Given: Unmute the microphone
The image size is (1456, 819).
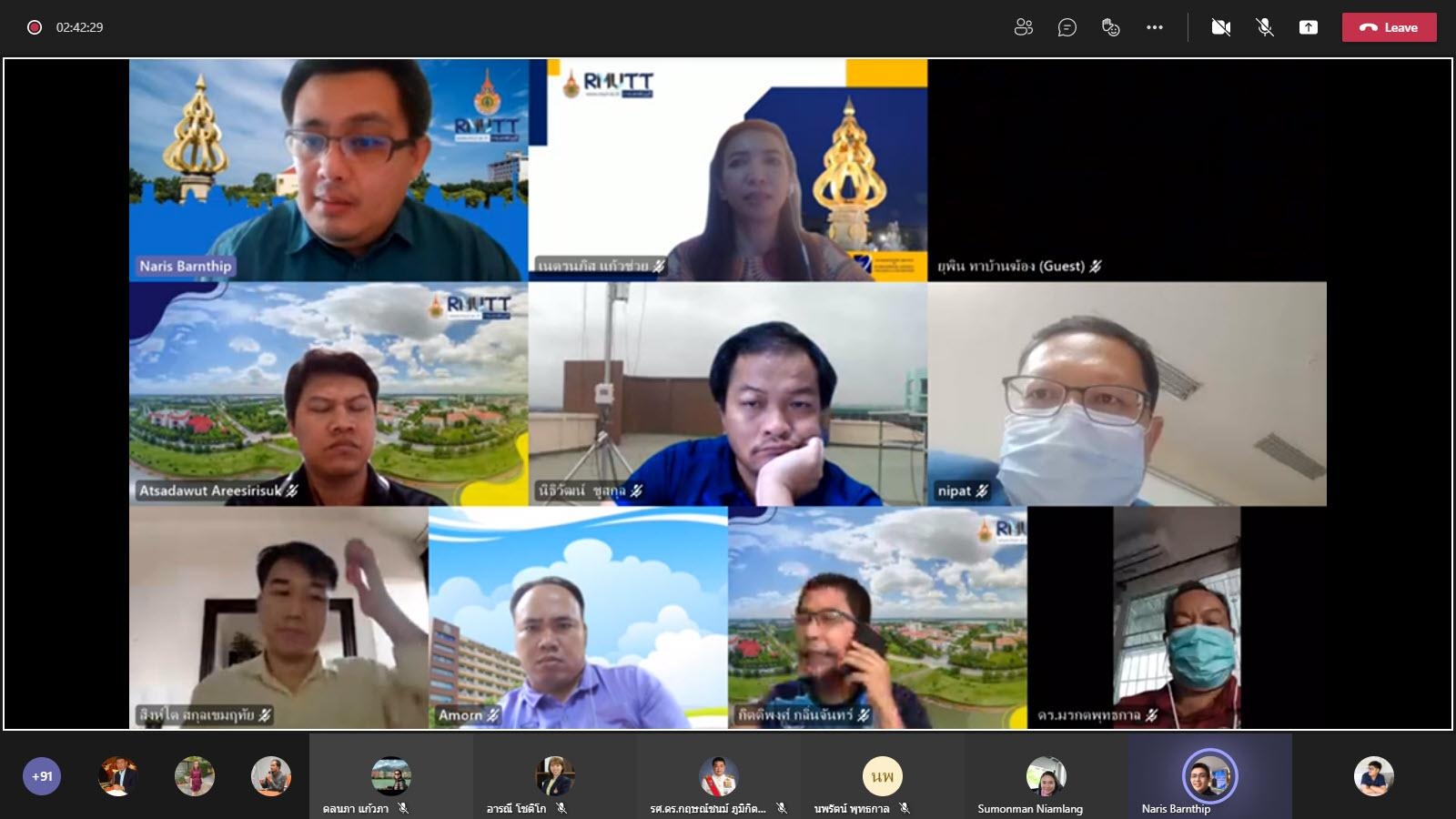Looking at the screenshot, I should (1264, 27).
